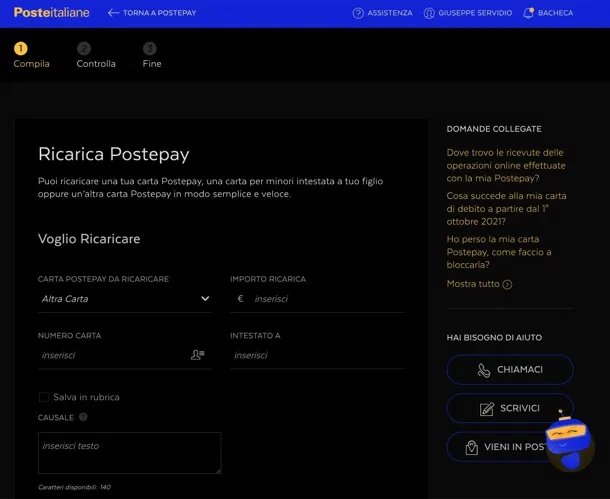Select step 1 Compila circle
The height and width of the screenshot is (499, 610).
(21, 49)
